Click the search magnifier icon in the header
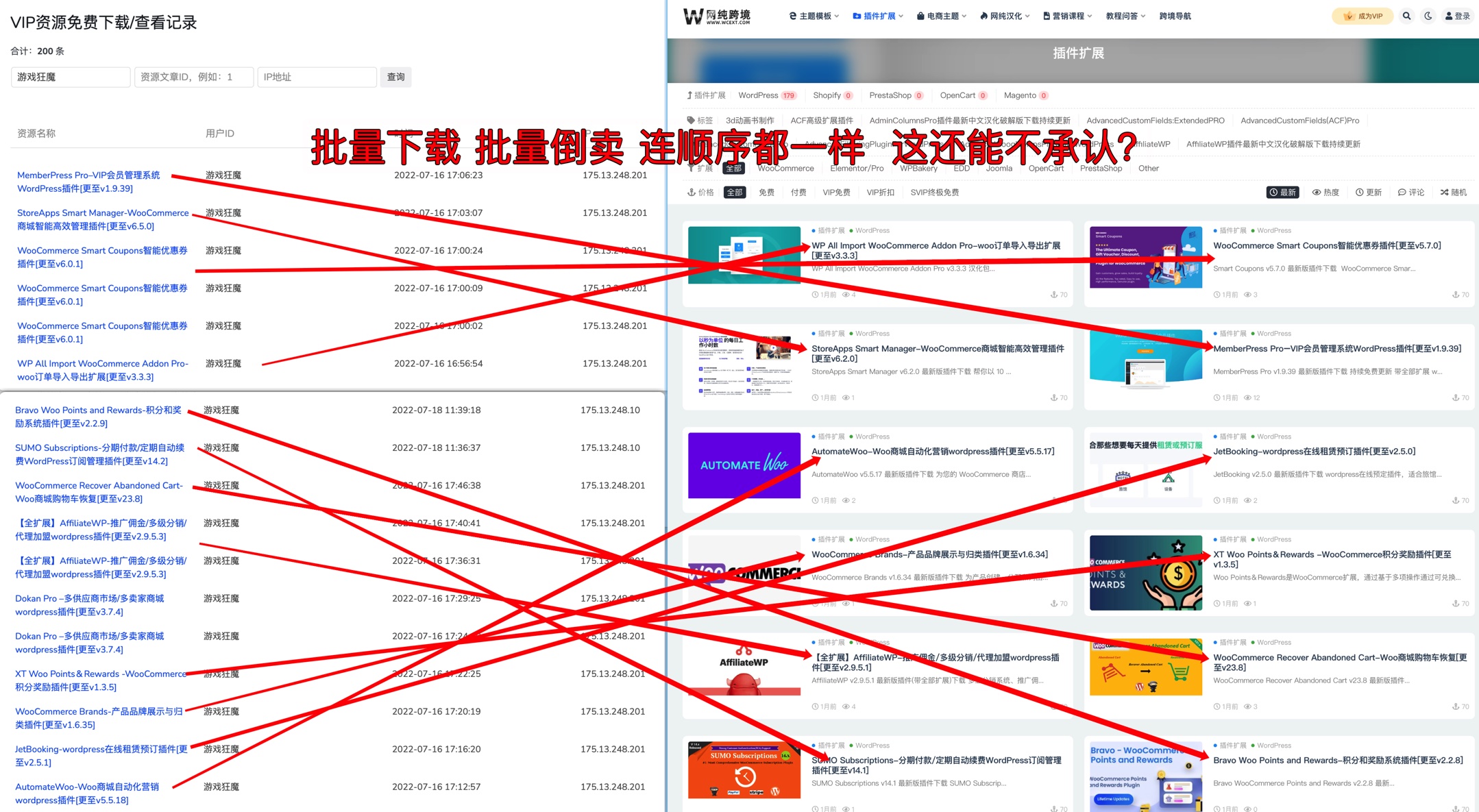This screenshot has height=812, width=1479. 1406,16
